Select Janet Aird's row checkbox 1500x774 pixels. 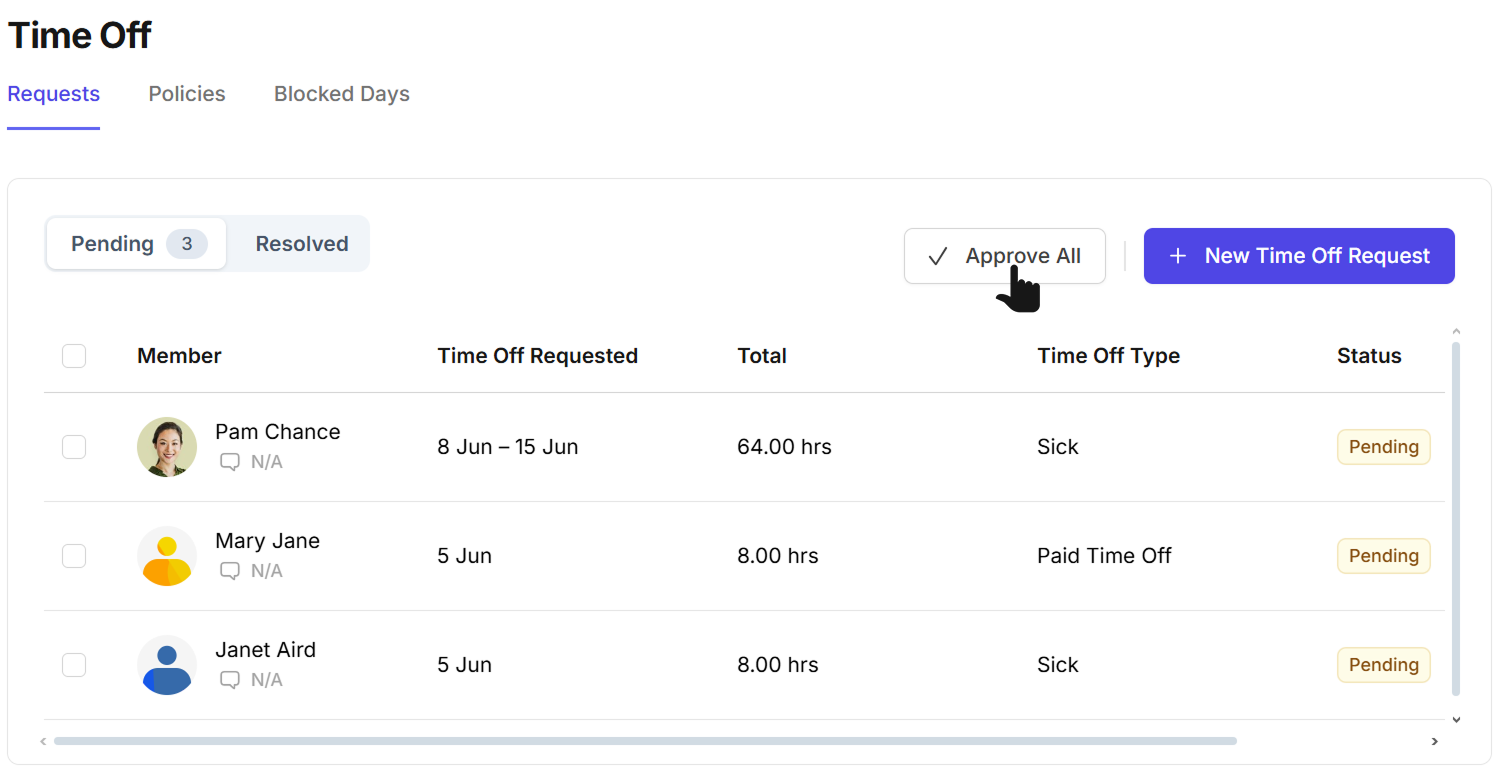click(74, 665)
